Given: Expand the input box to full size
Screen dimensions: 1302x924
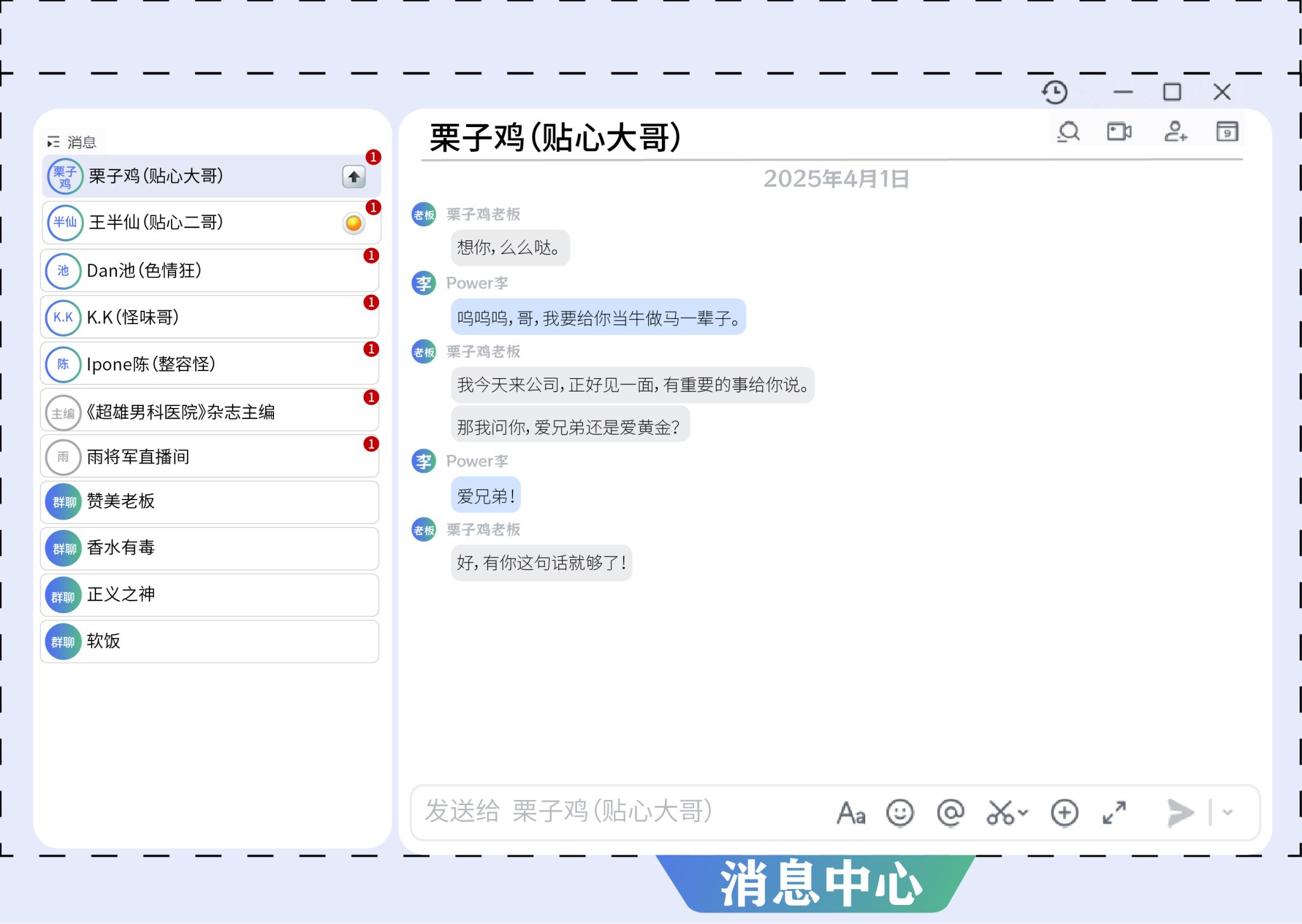Looking at the screenshot, I should 1114,813.
